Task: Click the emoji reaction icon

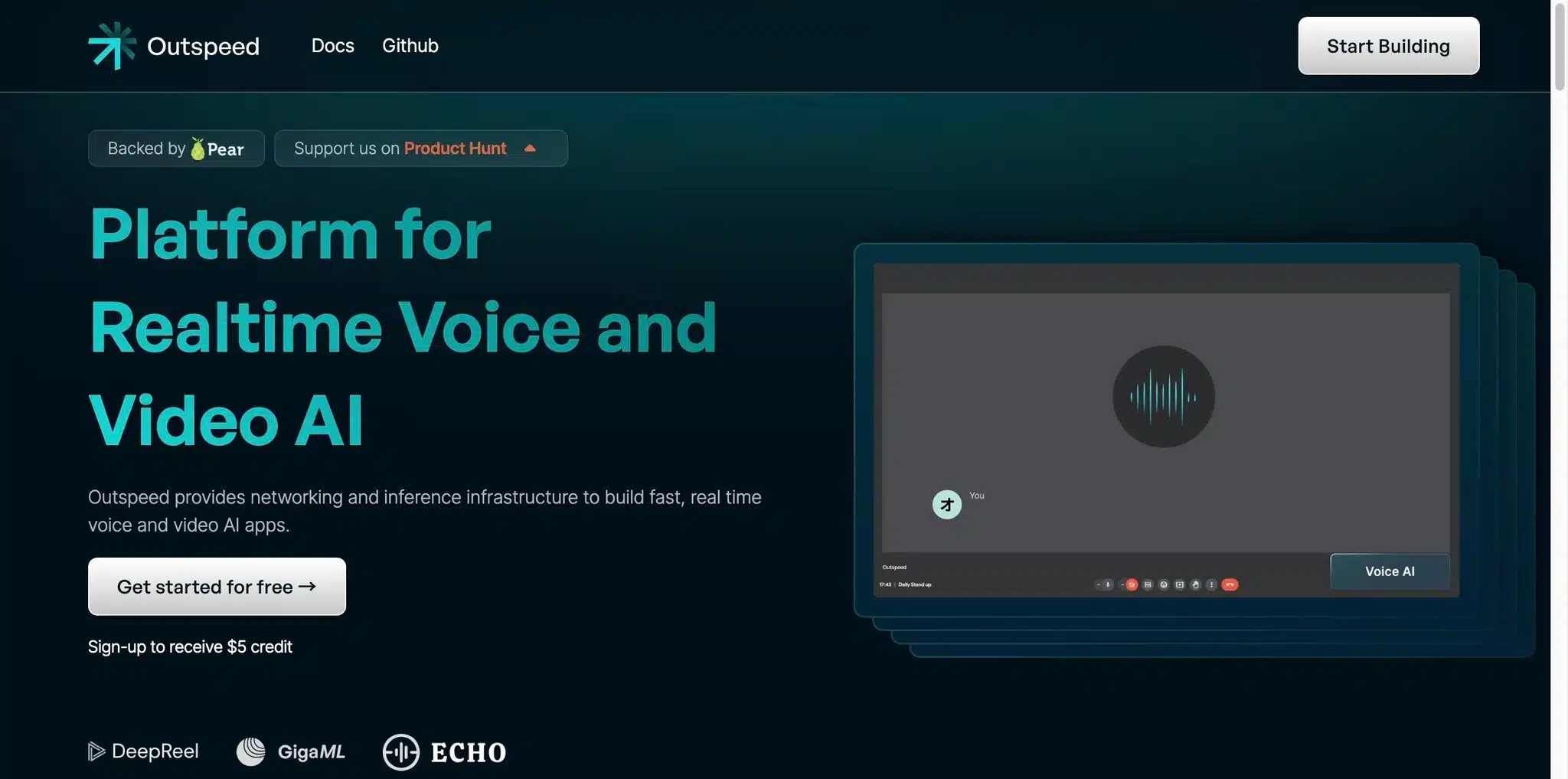Action: [1164, 584]
